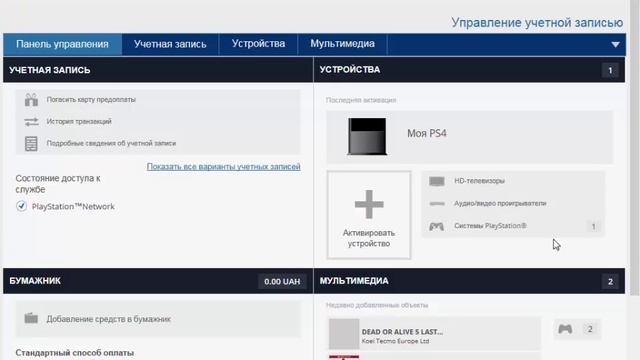Click the Системы PlayStation controller icon

pos(436,226)
